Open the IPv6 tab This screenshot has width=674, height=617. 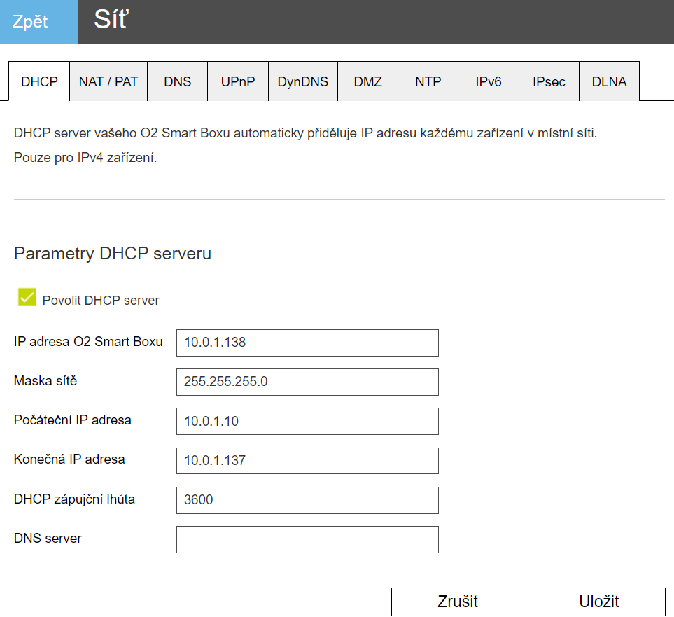coord(489,82)
